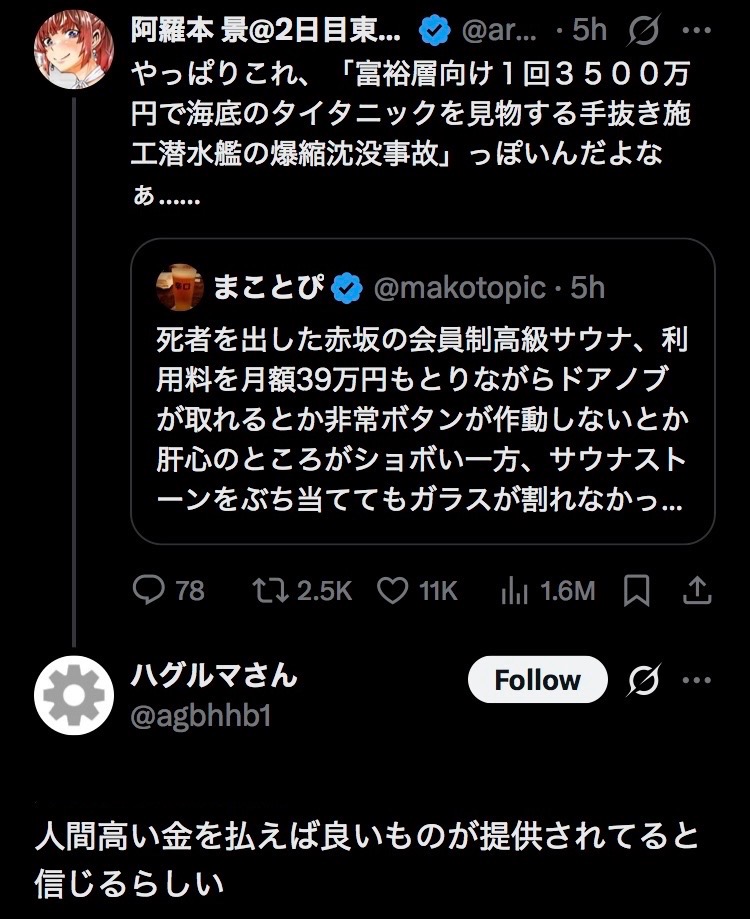
Task: Open the Grok icon beside Follow button
Action: click(644, 680)
